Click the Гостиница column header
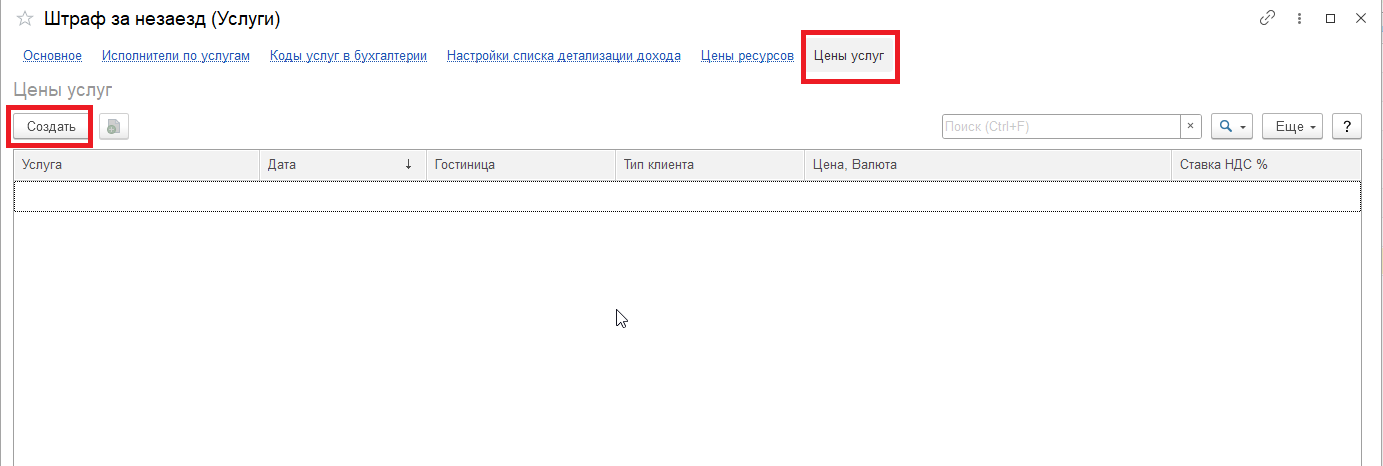Viewport: 1383px width, 466px height. pyautogui.click(x=521, y=164)
